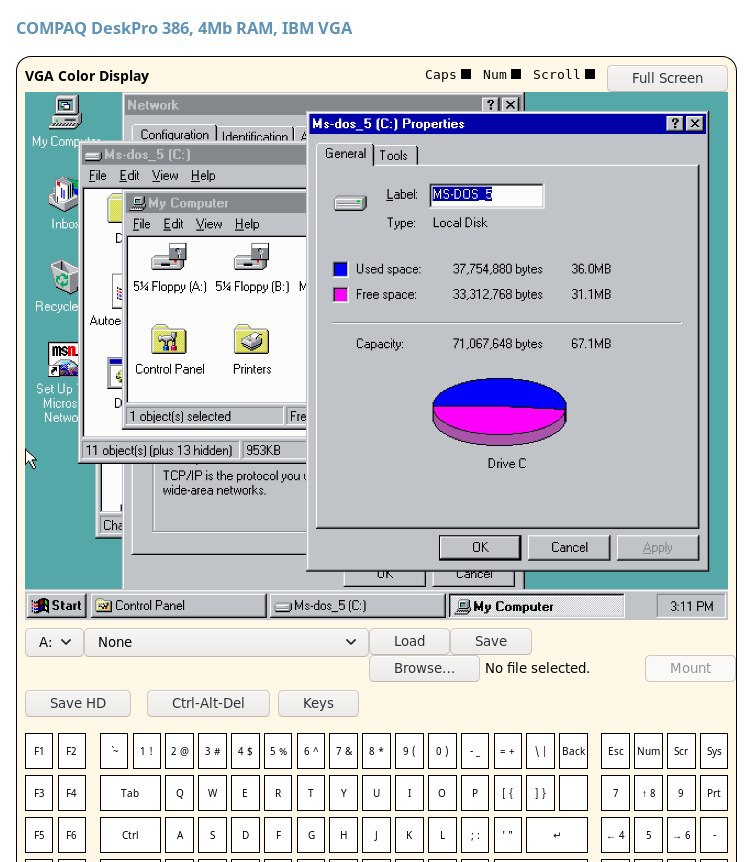Click Cancel in the Properties dialog

click(569, 548)
